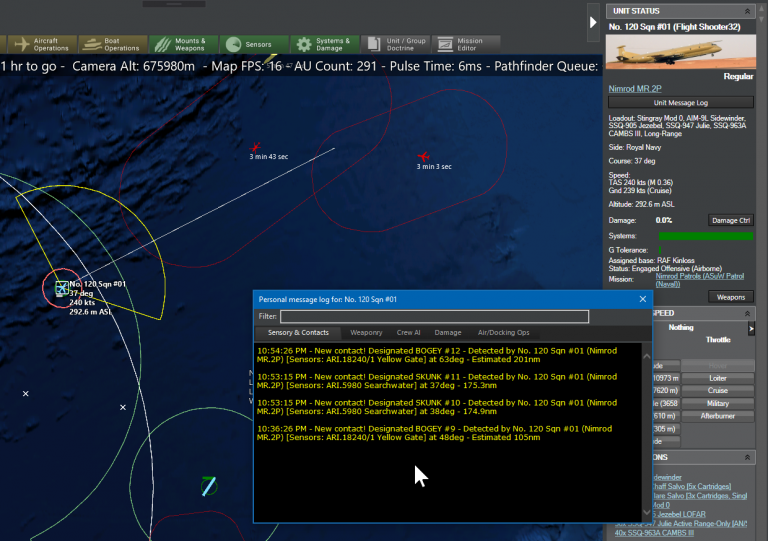The width and height of the screenshot is (768, 541).
Task: Collapse the weapons list panel section
Action: coord(750,457)
